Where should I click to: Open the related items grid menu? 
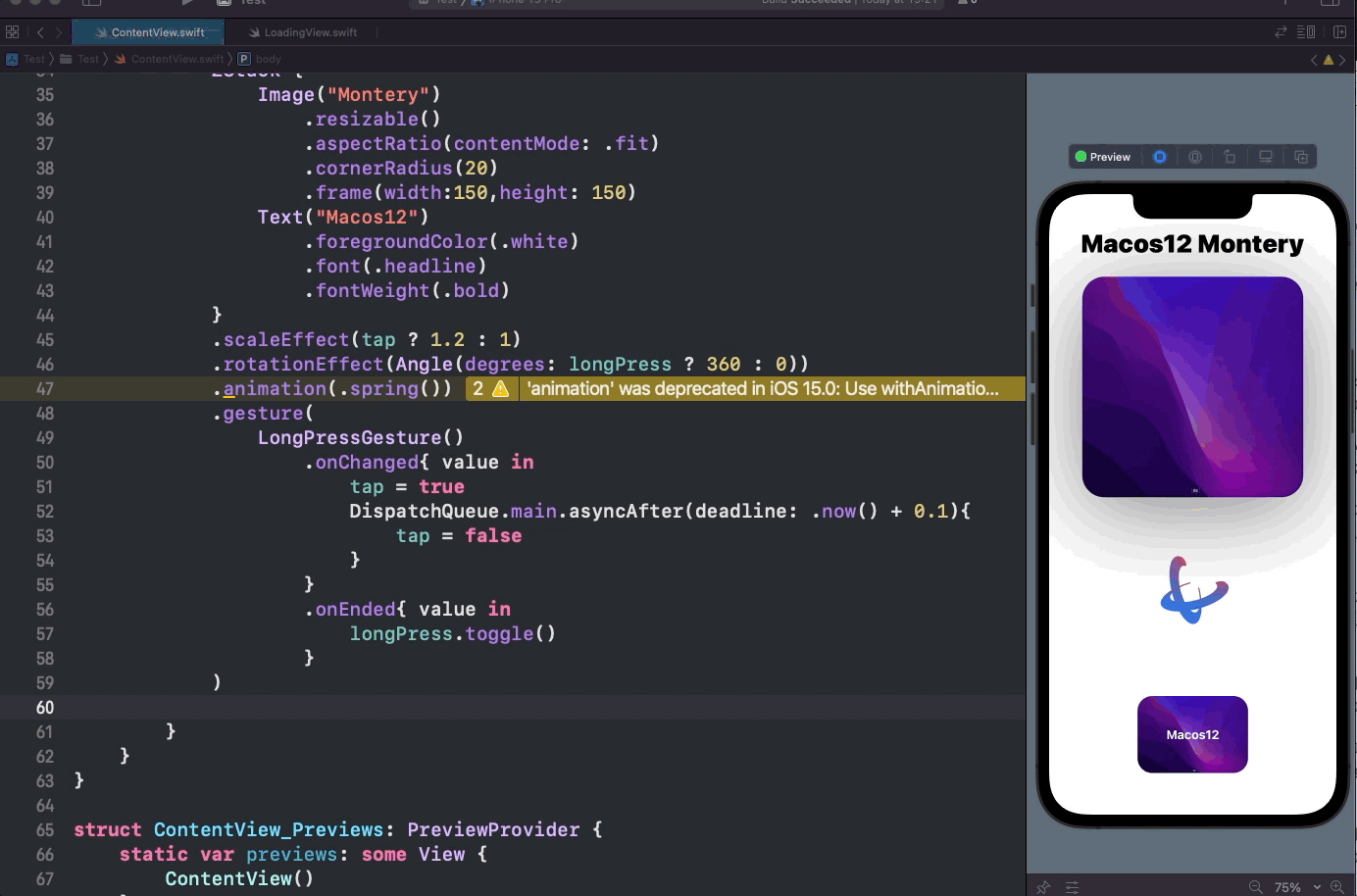click(x=13, y=32)
